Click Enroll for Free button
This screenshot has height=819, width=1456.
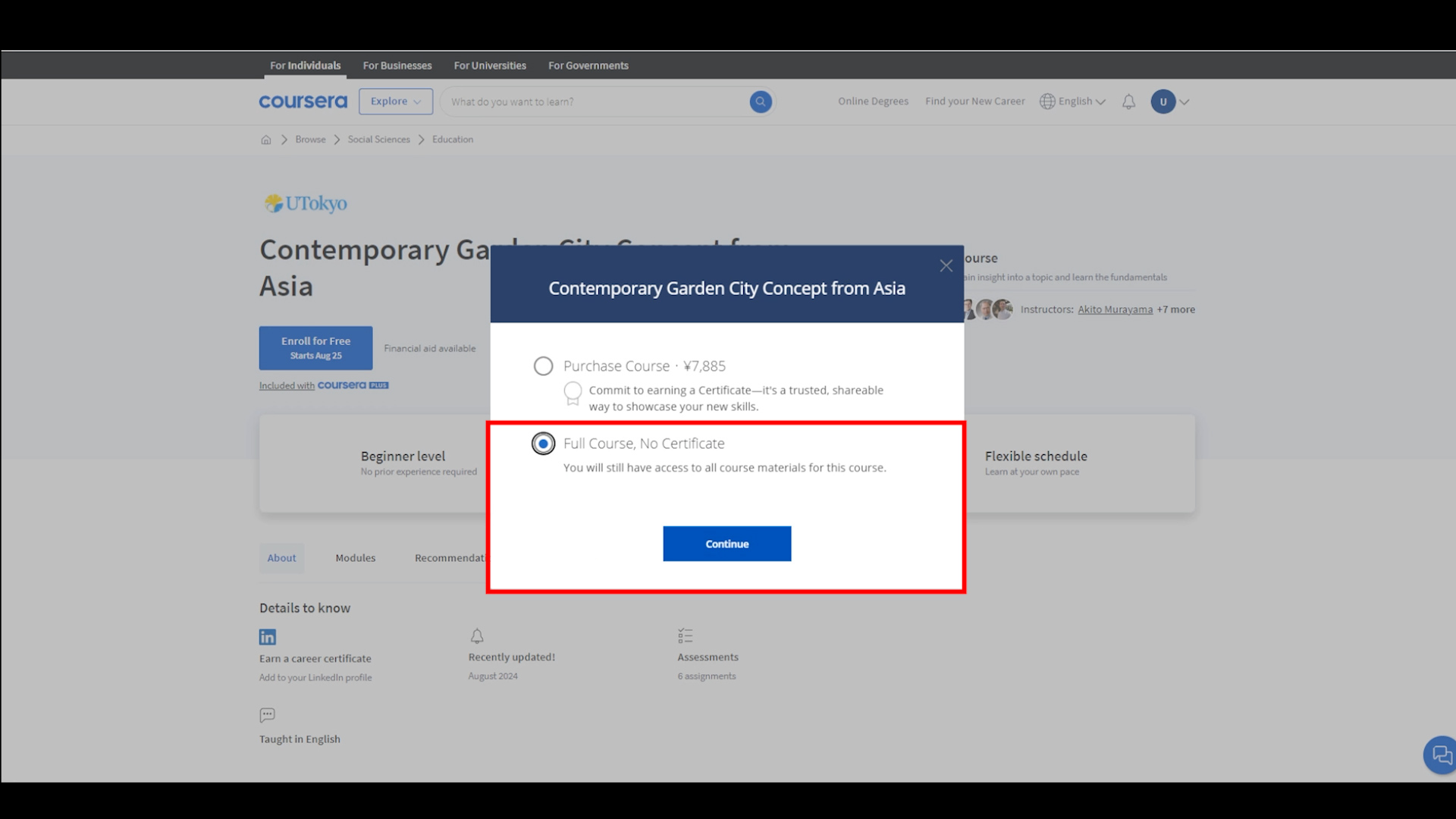pos(316,347)
